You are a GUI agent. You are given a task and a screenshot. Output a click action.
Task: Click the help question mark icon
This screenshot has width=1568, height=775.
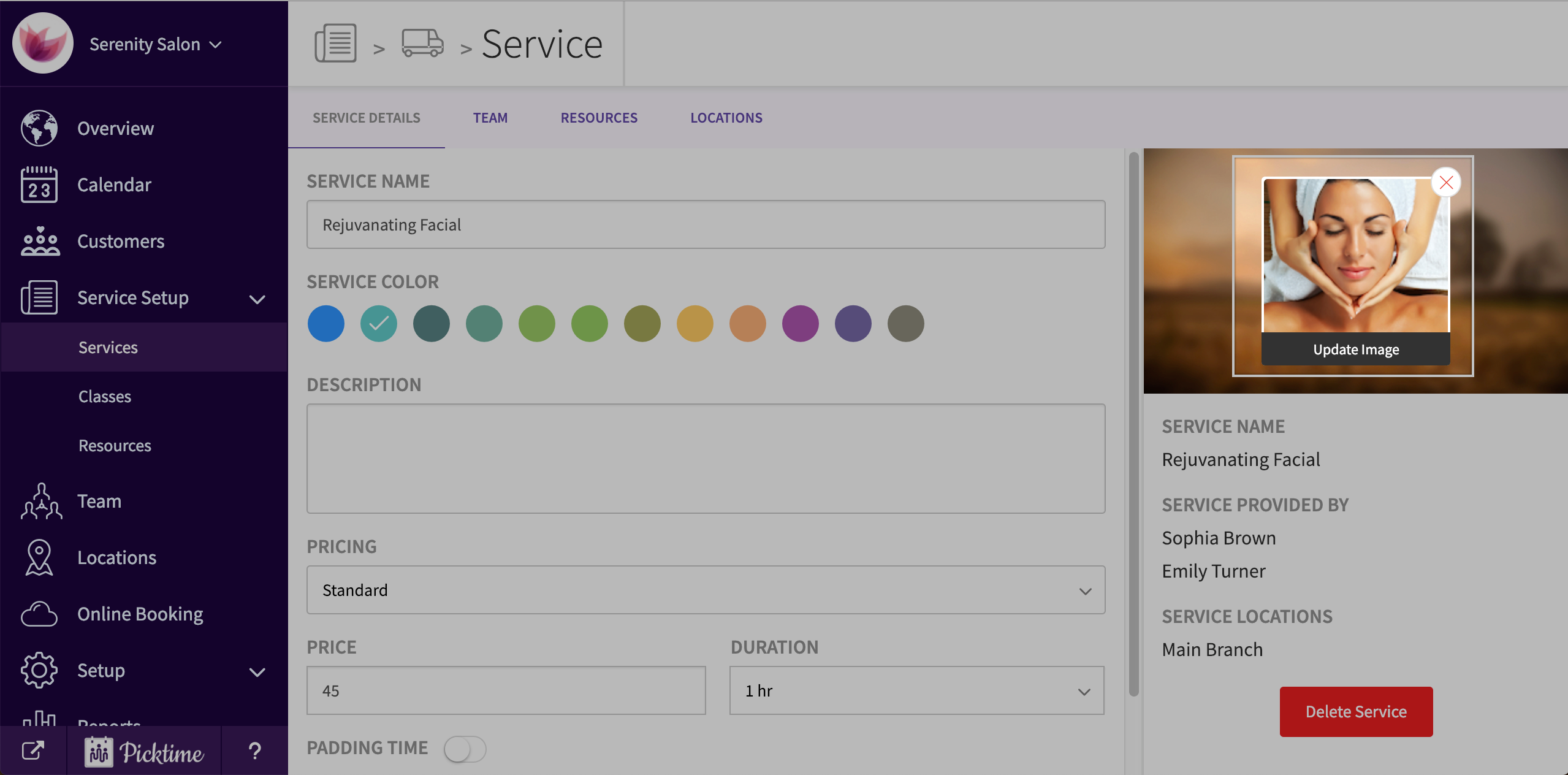click(x=254, y=750)
